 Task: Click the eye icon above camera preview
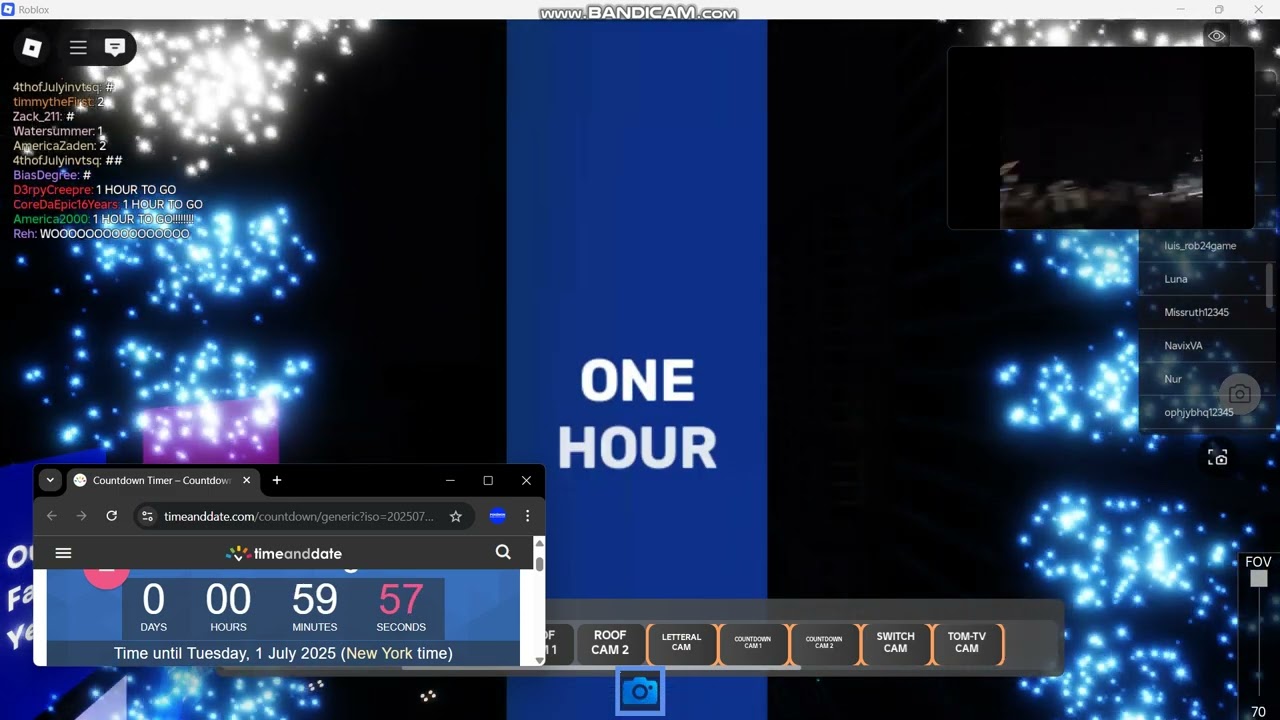pyautogui.click(x=1217, y=36)
